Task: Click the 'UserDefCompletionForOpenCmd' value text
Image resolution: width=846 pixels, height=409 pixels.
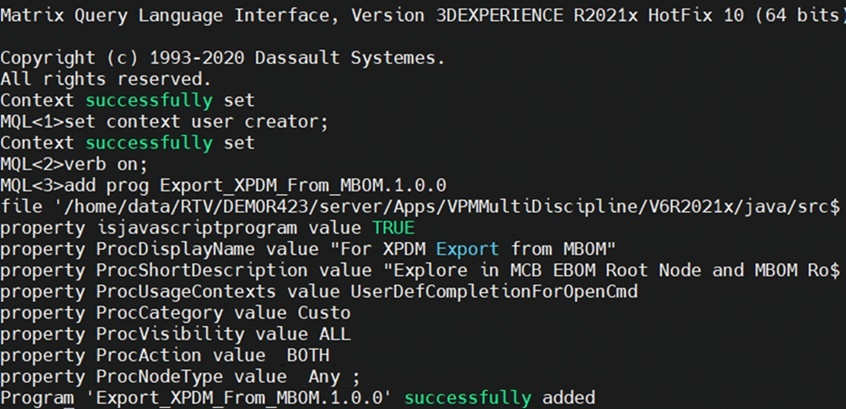Action: [x=494, y=292]
